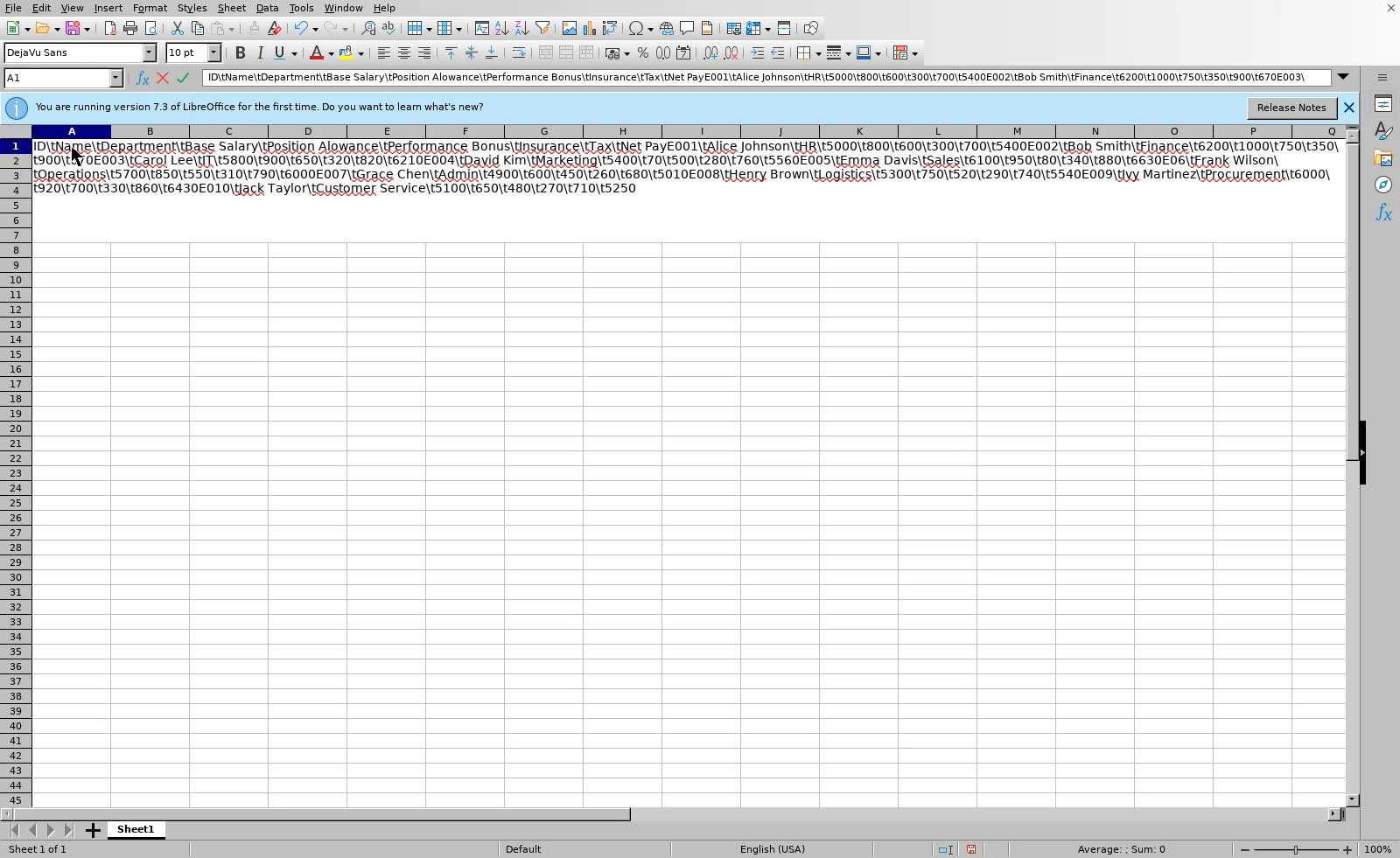Add a new sheet with the plus button
Image resolution: width=1400 pixels, height=858 pixels.
pos(93,830)
